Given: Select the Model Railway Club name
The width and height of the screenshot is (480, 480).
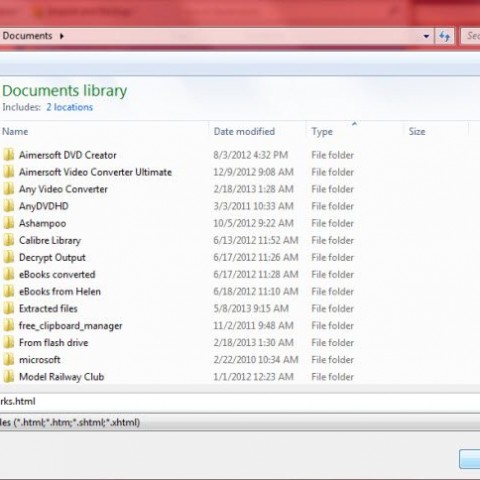Looking at the screenshot, I should point(62,377).
